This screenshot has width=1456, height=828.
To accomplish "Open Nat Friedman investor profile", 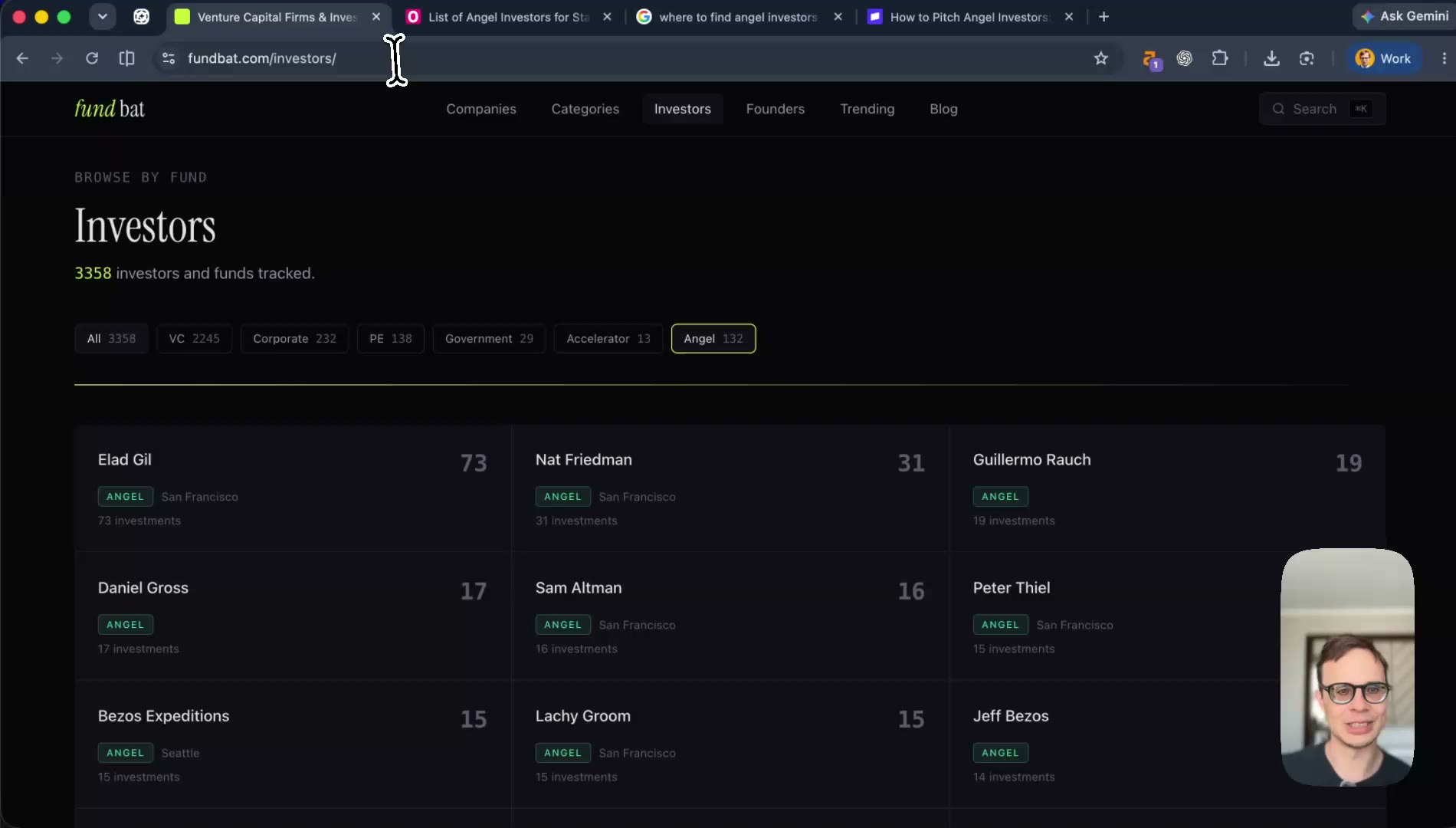I will [730, 488].
